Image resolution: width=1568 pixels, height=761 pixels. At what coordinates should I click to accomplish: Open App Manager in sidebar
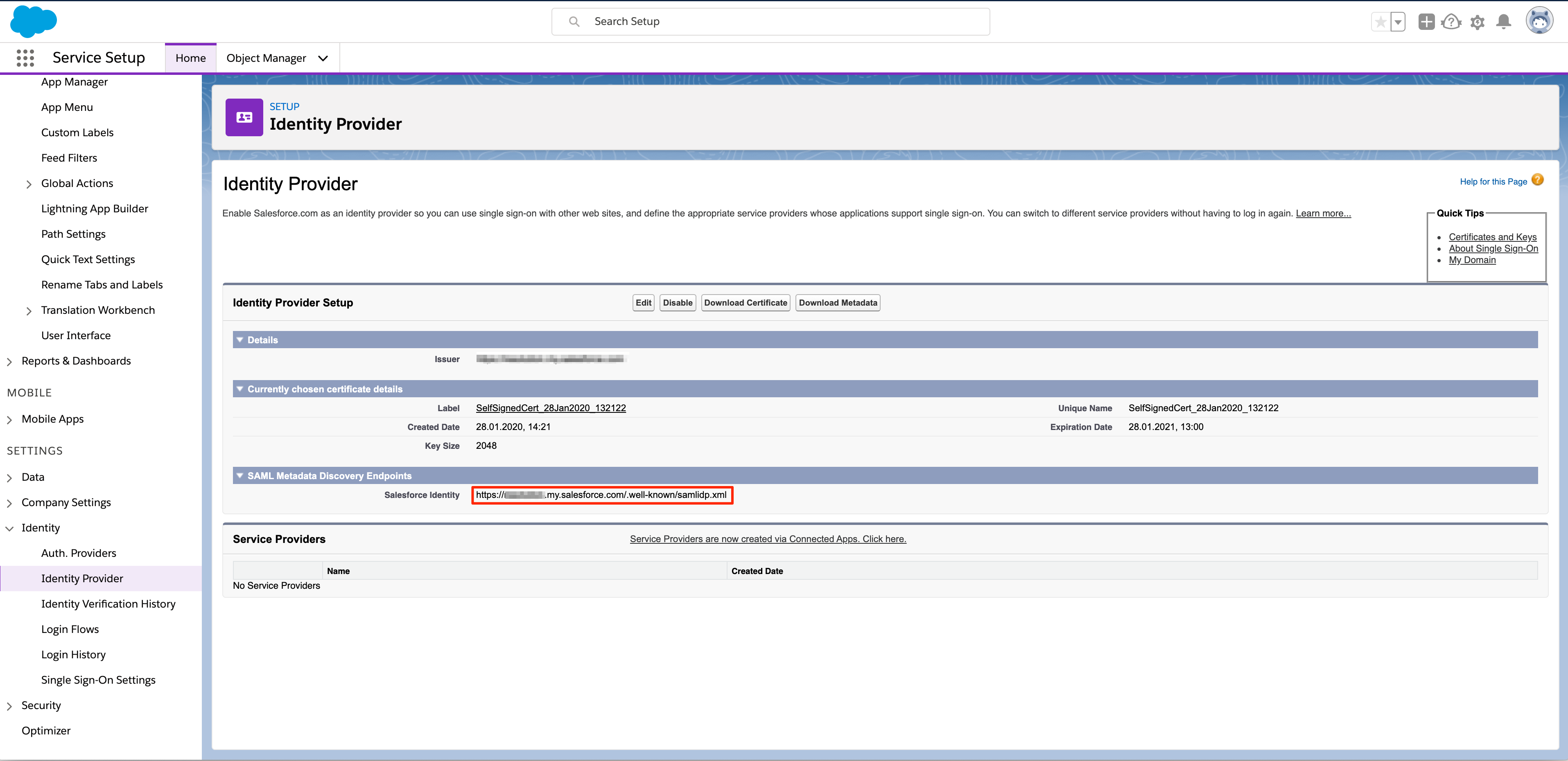point(74,81)
